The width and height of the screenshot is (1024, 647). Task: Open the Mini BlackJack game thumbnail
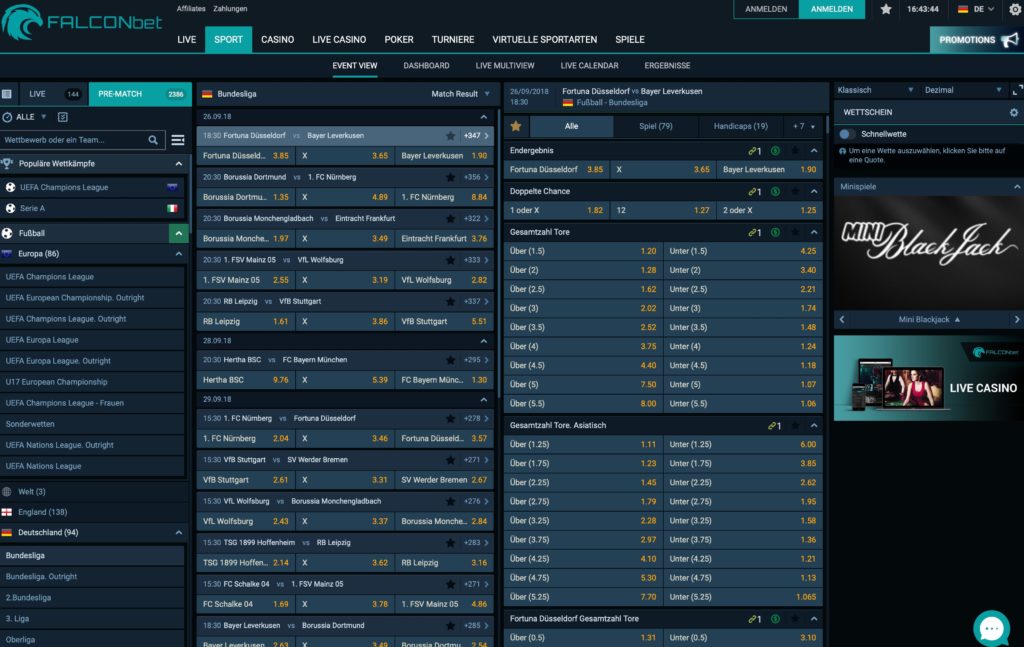click(x=929, y=252)
